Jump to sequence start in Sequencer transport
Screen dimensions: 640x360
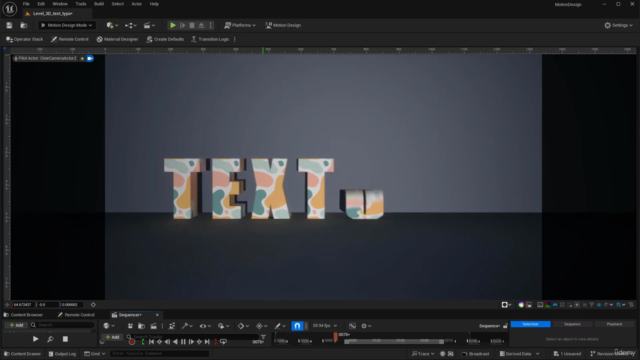151,342
